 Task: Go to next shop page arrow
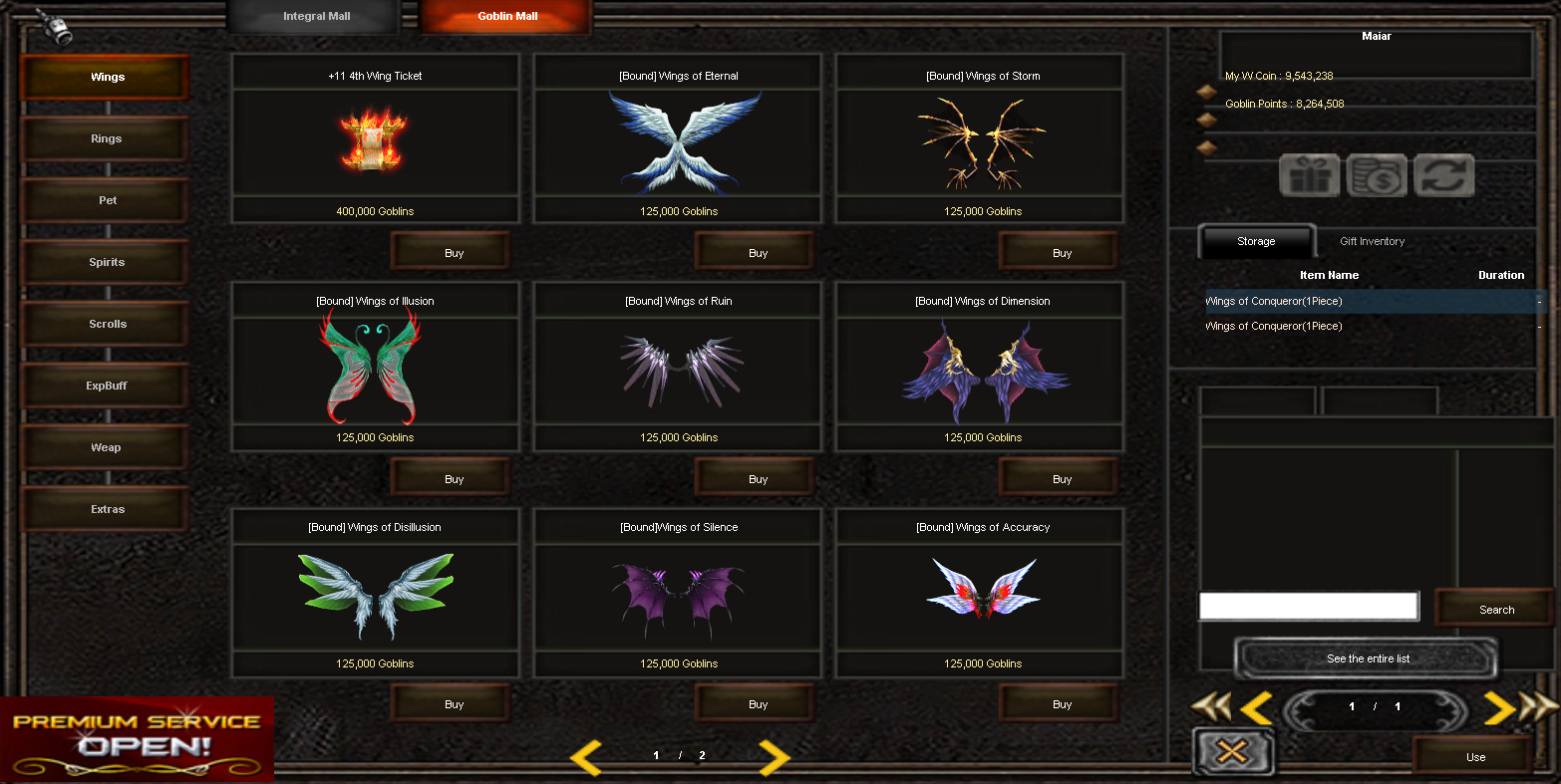pos(774,757)
